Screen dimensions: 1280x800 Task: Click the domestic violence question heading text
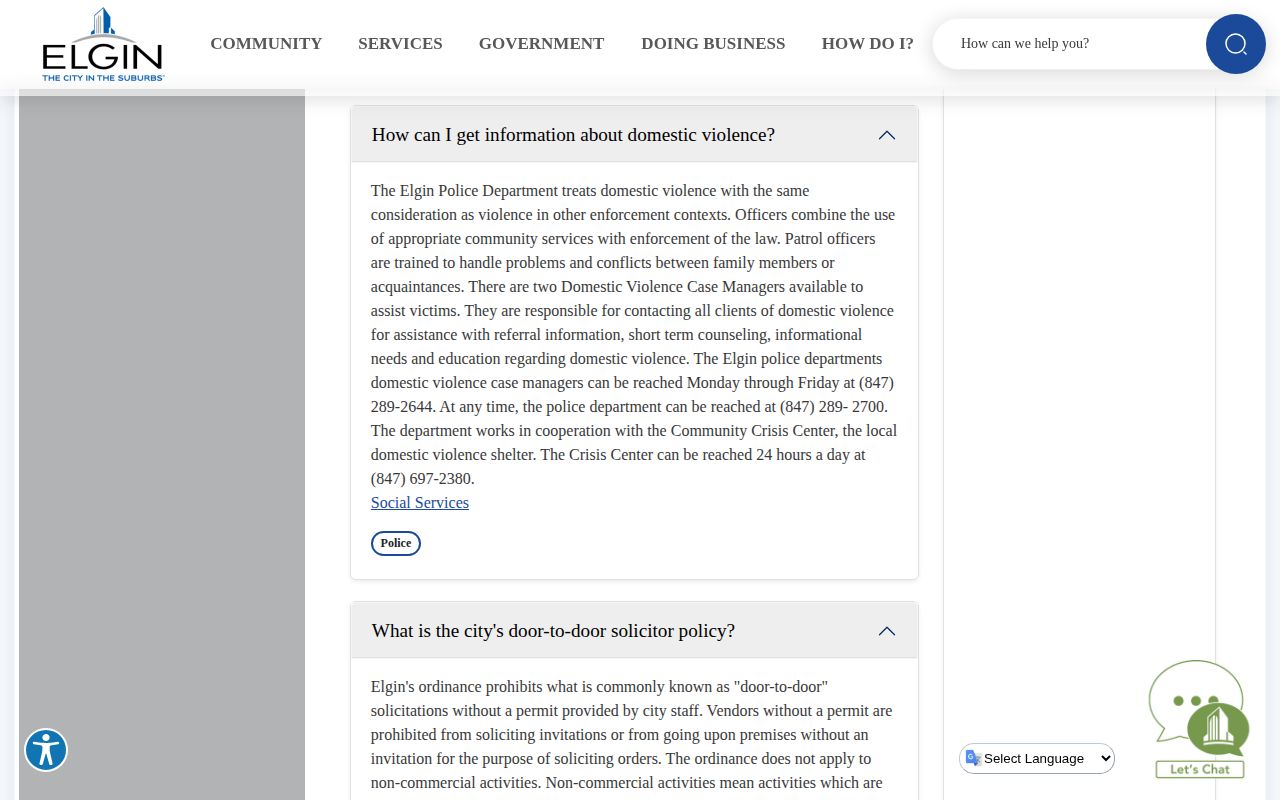[x=573, y=135]
